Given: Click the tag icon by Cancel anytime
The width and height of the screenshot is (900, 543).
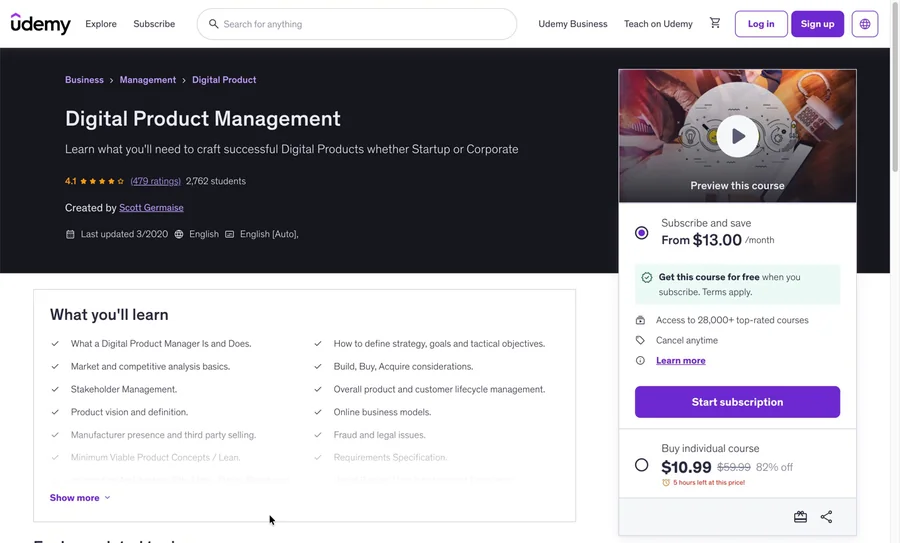Looking at the screenshot, I should pos(640,340).
